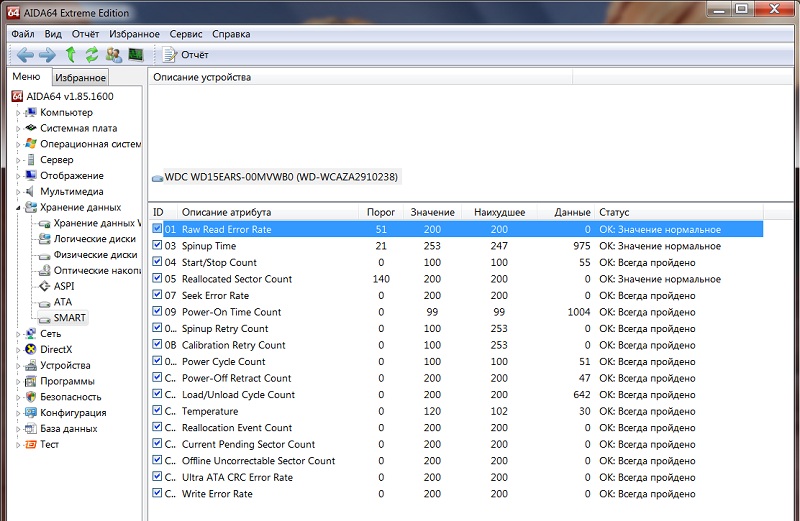Screen dimensions: 800x521
Task: Open the ATA tree item
Action: pos(63,302)
